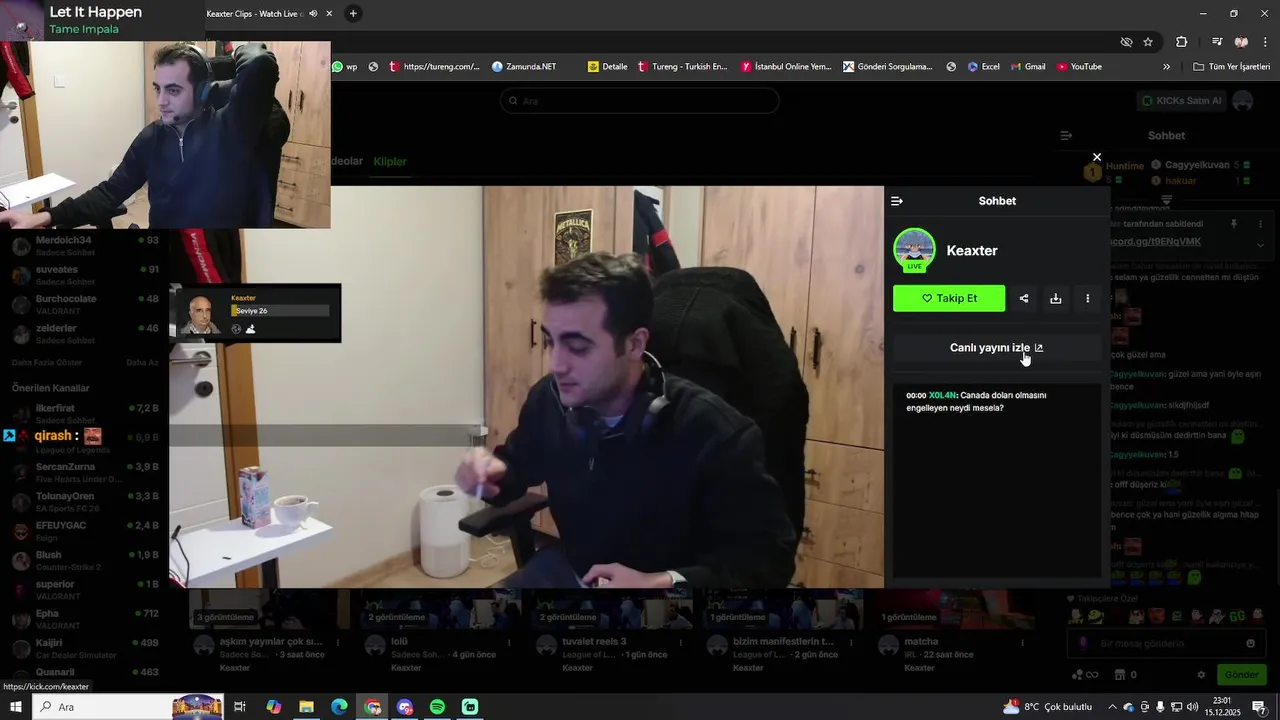Switch to the Klipler tab
The height and width of the screenshot is (720, 1280).
[x=390, y=161]
